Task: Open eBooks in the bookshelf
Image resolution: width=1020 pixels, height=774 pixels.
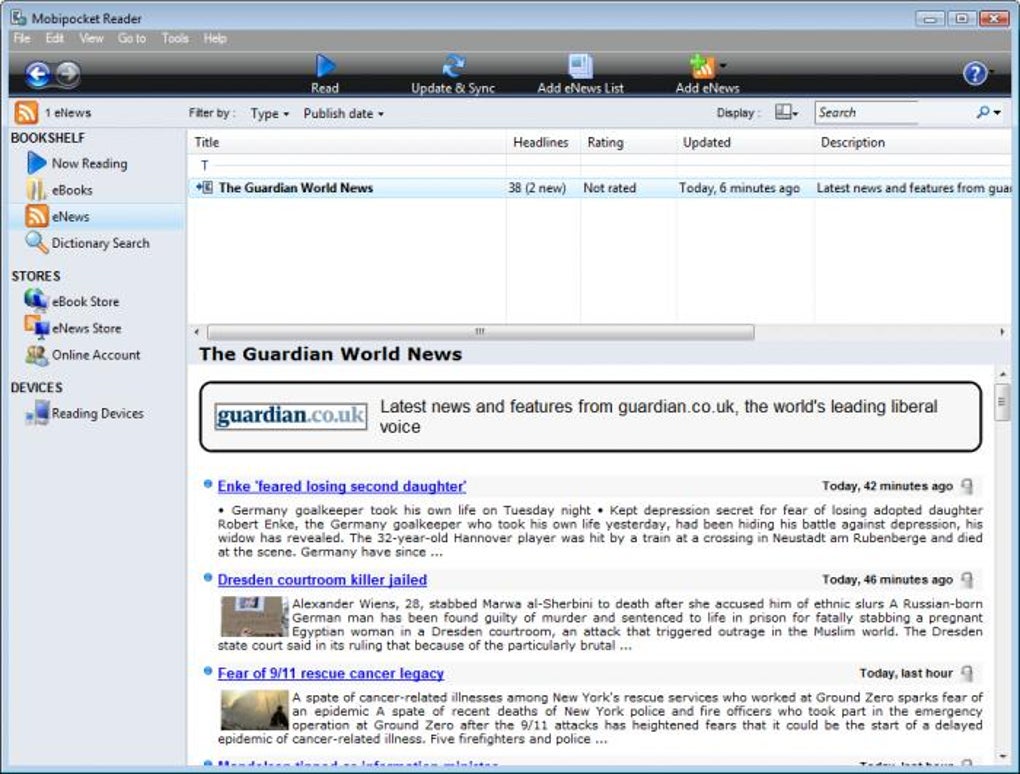Action: tap(72, 190)
